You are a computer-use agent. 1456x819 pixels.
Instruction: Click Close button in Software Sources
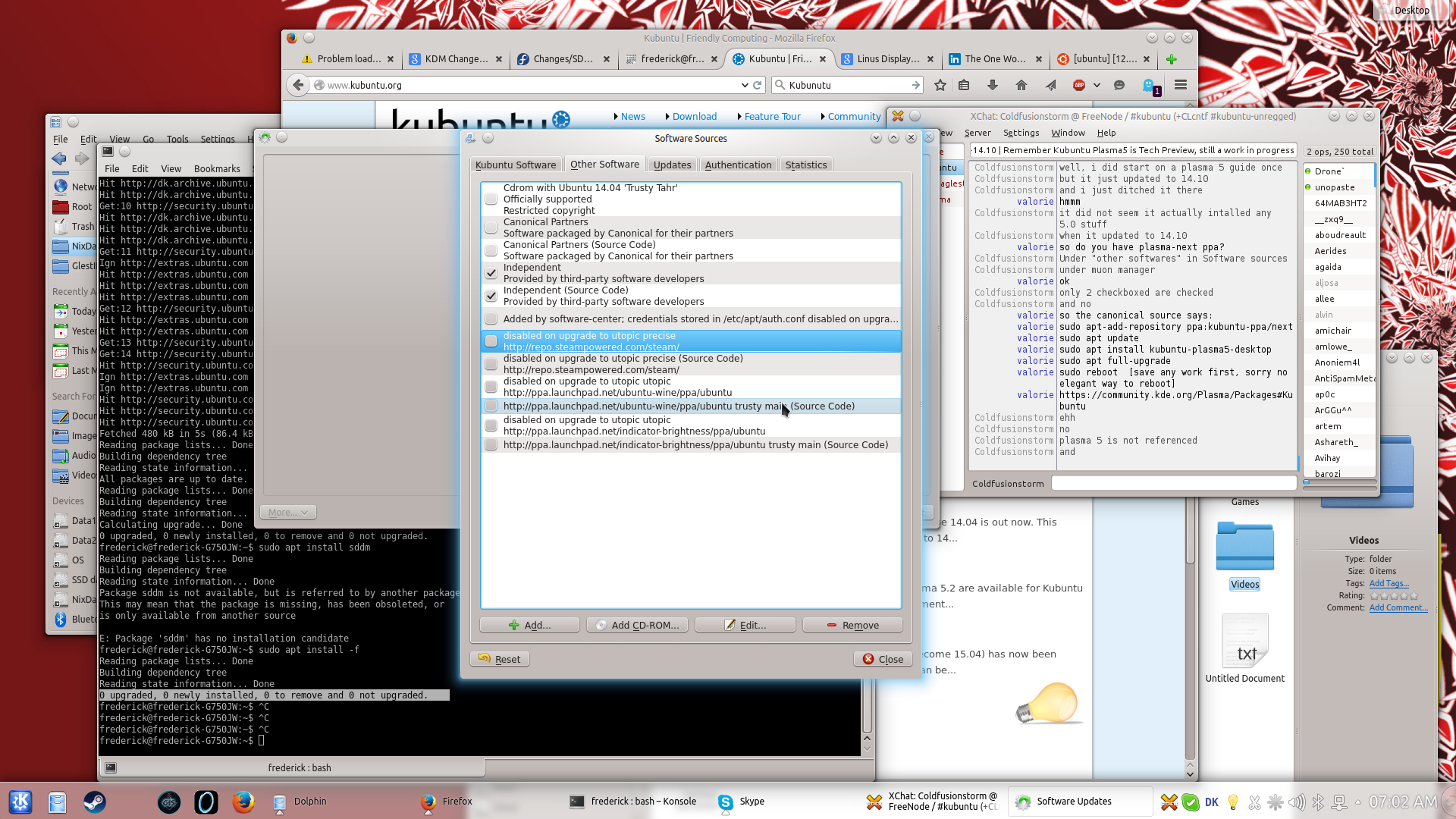pos(883,659)
